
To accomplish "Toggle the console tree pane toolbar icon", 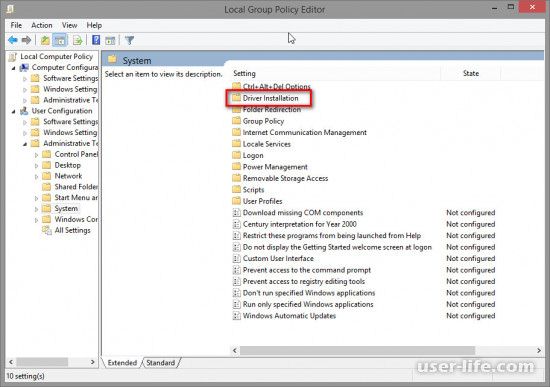I will coord(60,40).
